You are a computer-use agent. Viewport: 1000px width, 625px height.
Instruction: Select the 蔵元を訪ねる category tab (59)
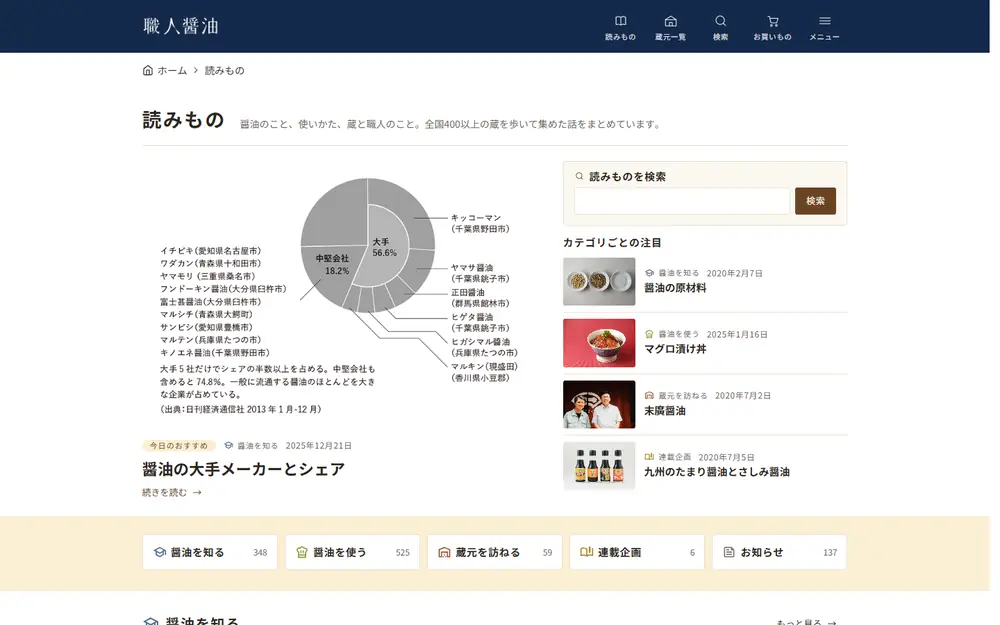[x=495, y=552]
